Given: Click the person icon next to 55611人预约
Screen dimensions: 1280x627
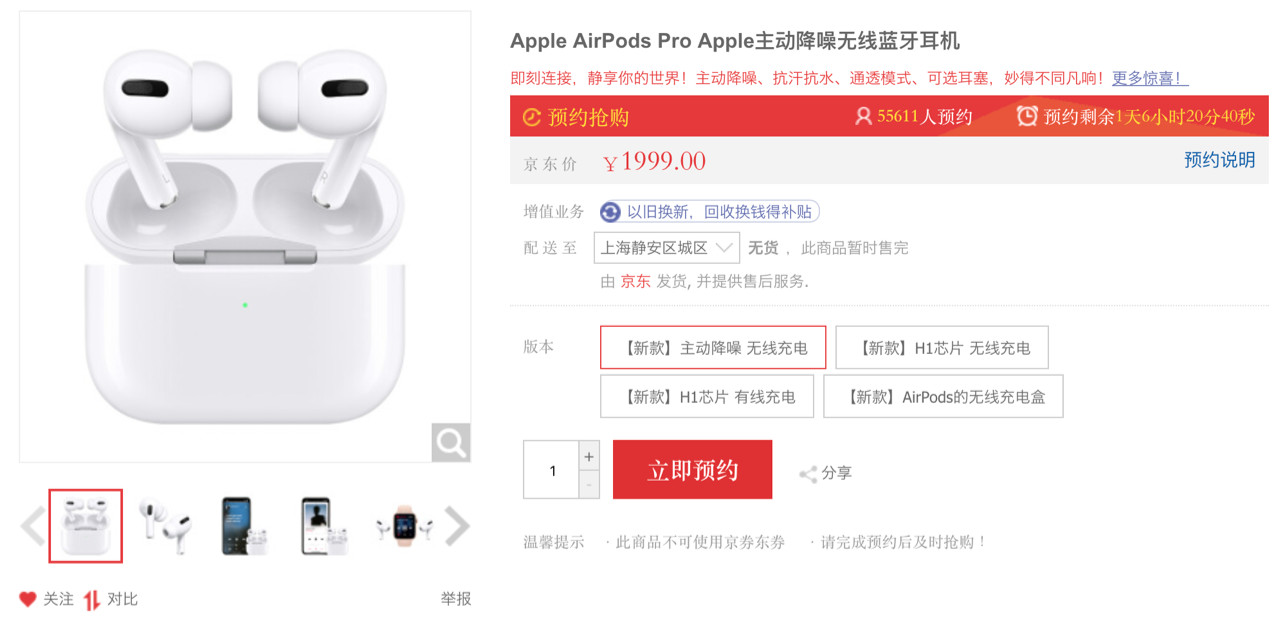Looking at the screenshot, I should pyautogui.click(x=862, y=116).
